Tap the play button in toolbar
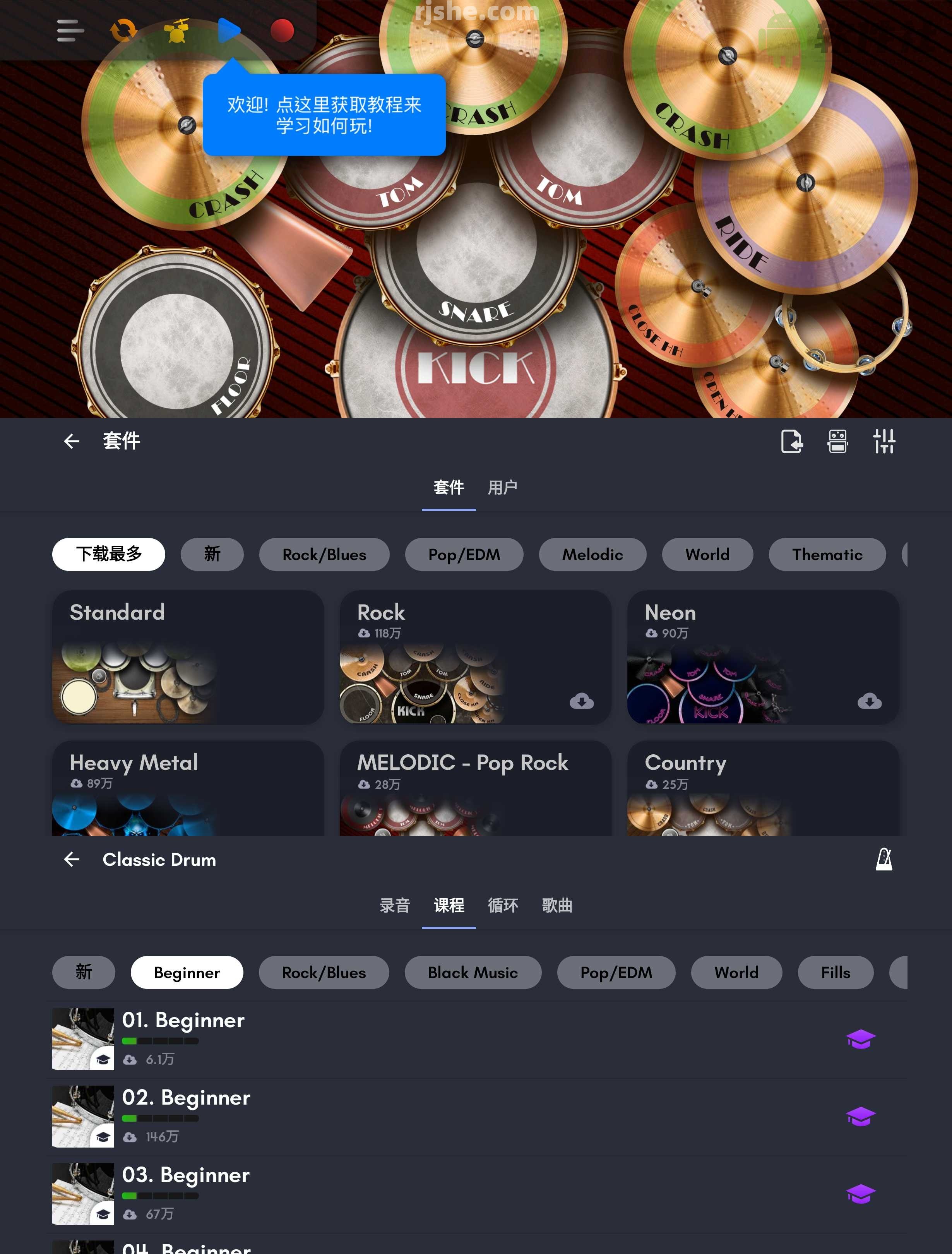The image size is (952, 1254). [229, 30]
